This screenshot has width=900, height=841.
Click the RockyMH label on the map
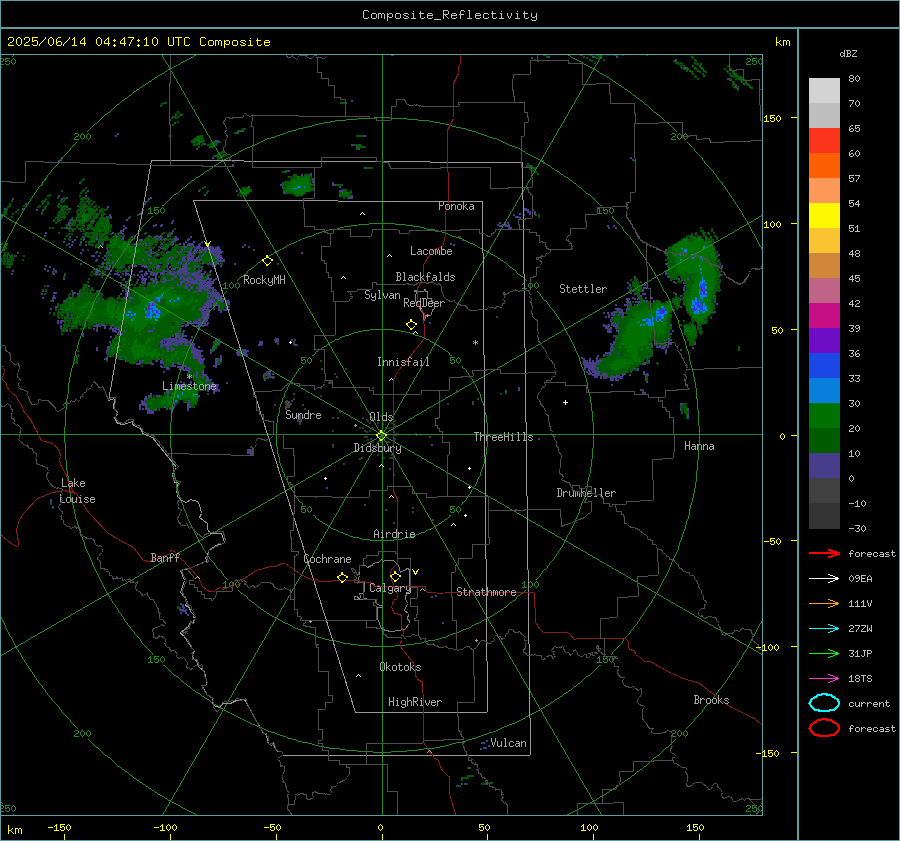point(264,280)
